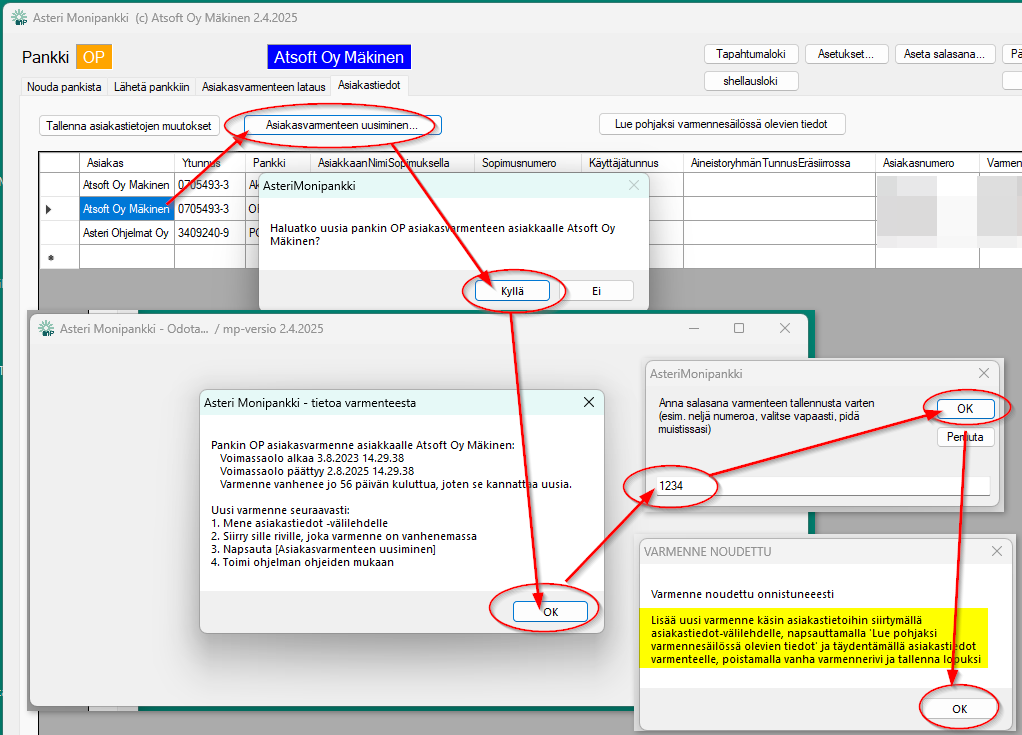Open the Asiakasvarmenteen lataus tab
Viewport: 1022px width, 735px height.
[x=263, y=87]
